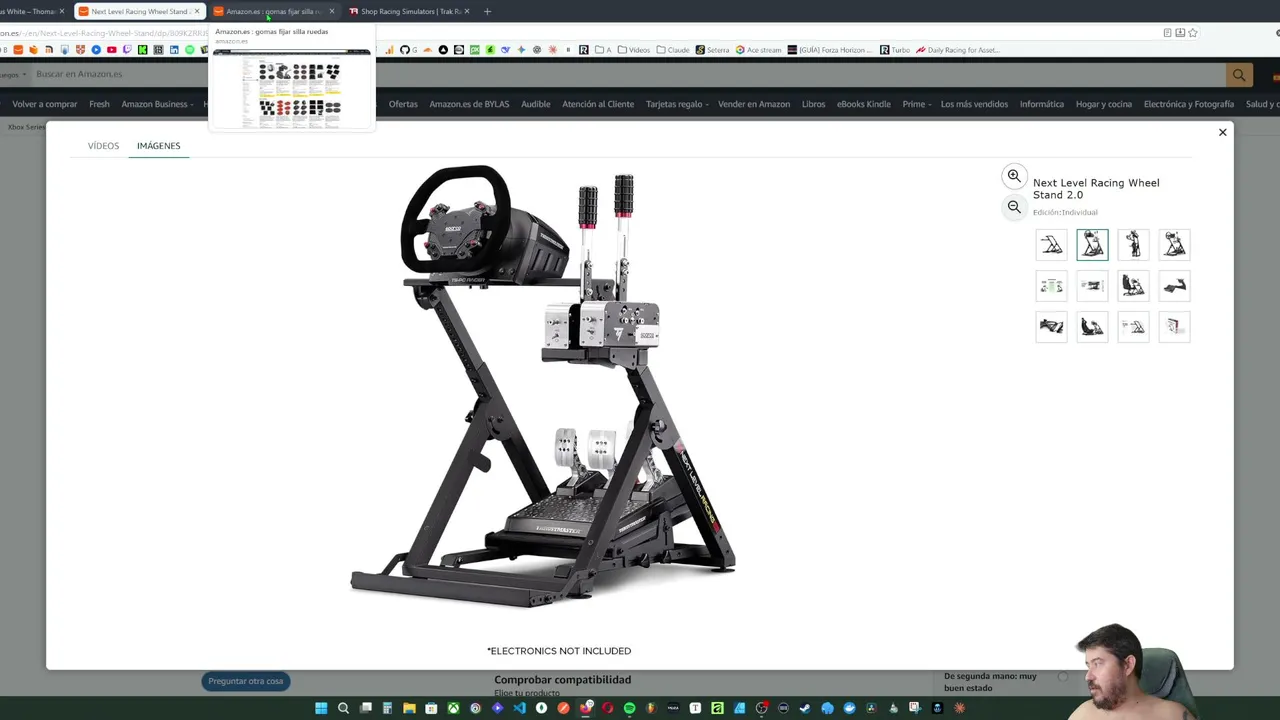Open the GitHub bookmark icon
This screenshot has width=1280, height=720.
pyautogui.click(x=404, y=50)
